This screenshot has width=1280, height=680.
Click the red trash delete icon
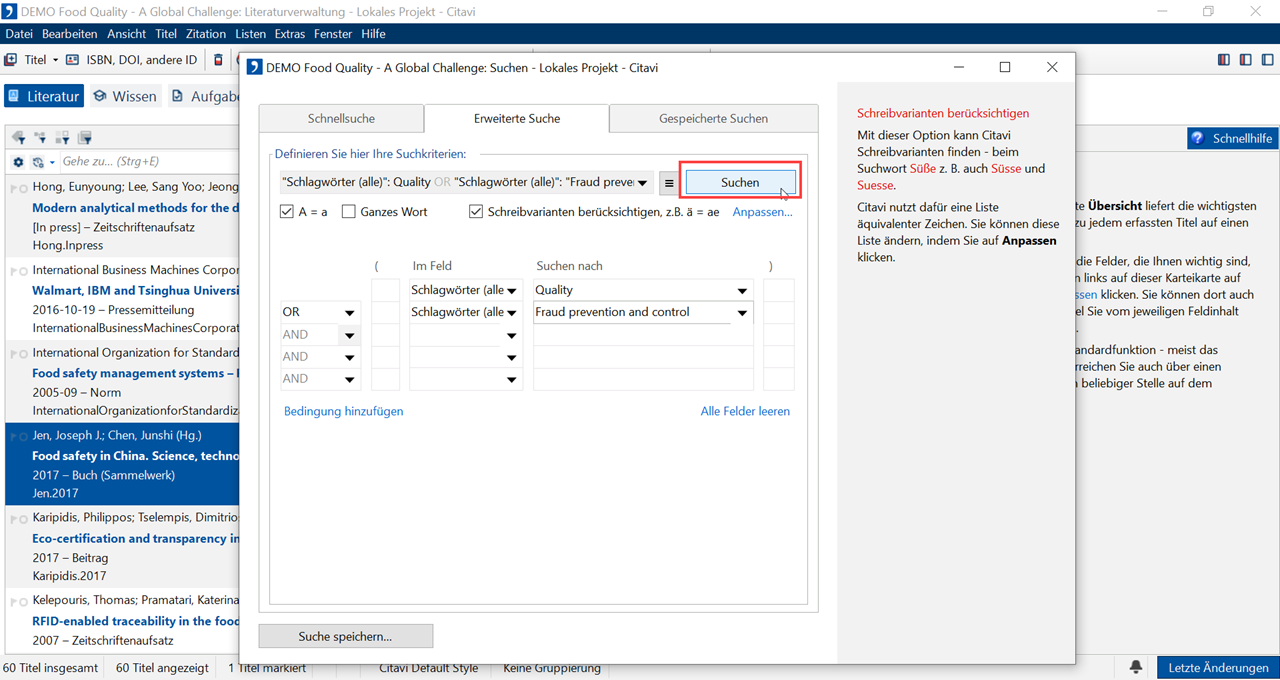pyautogui.click(x=219, y=60)
